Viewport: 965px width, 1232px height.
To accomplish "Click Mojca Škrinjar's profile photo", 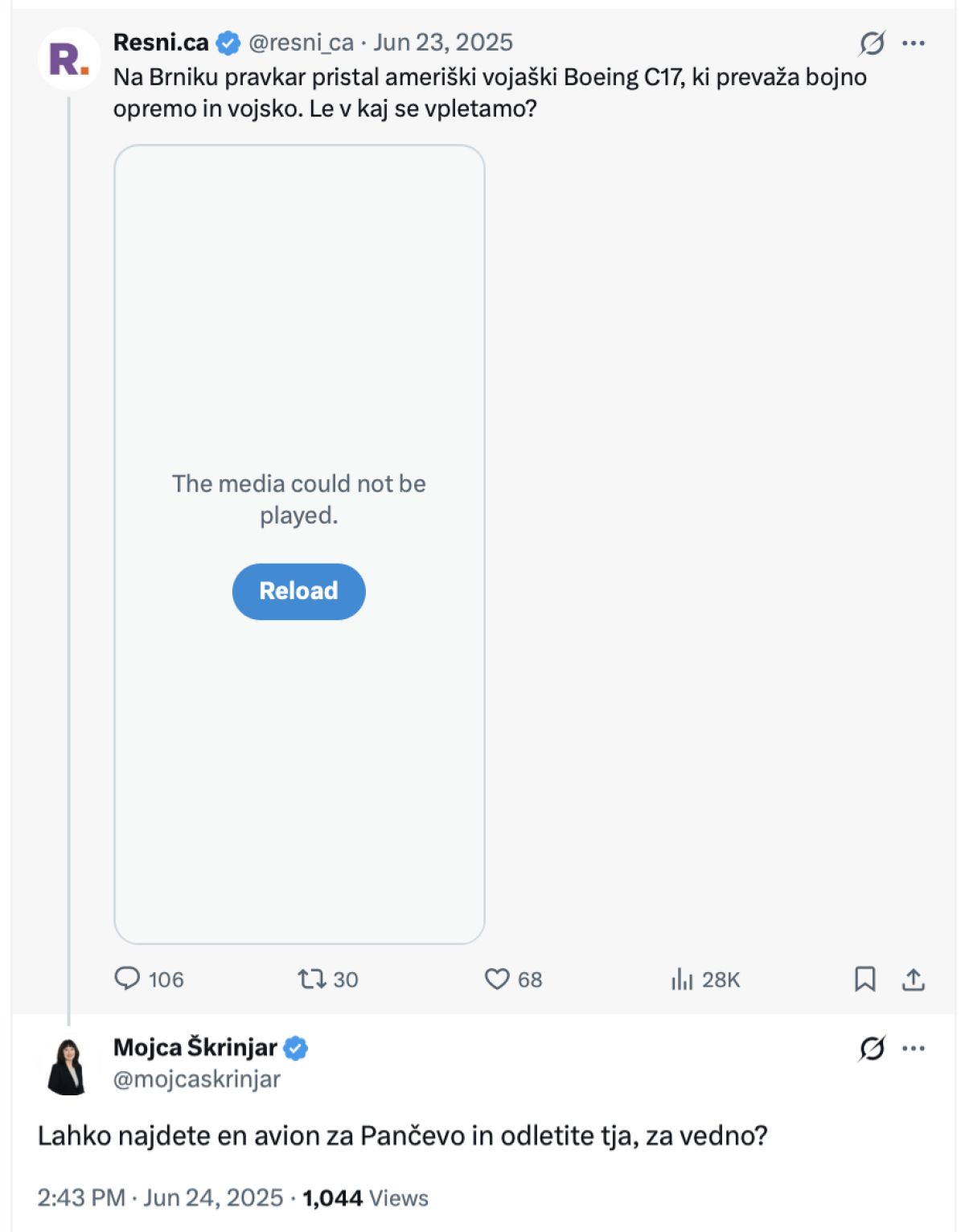I will [x=68, y=1066].
